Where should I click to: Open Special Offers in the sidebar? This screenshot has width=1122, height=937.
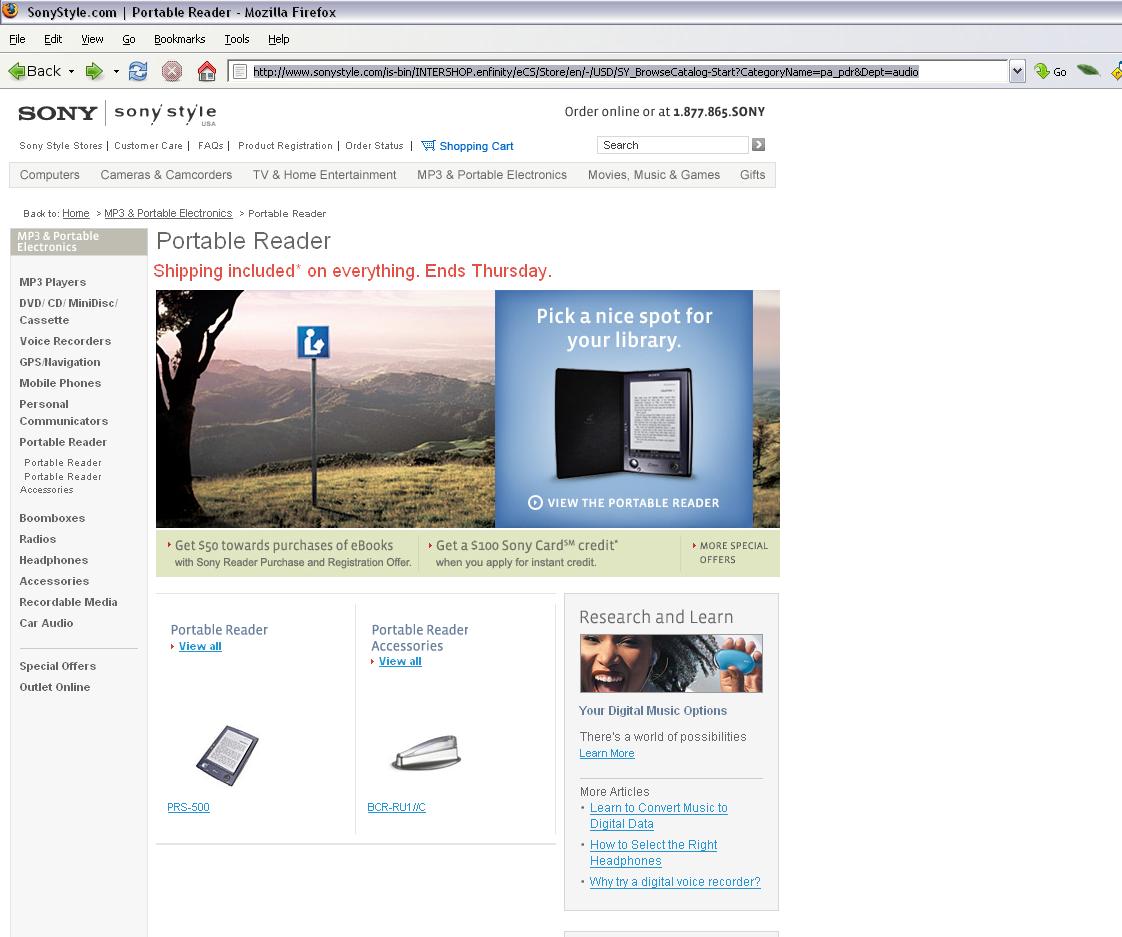57,666
